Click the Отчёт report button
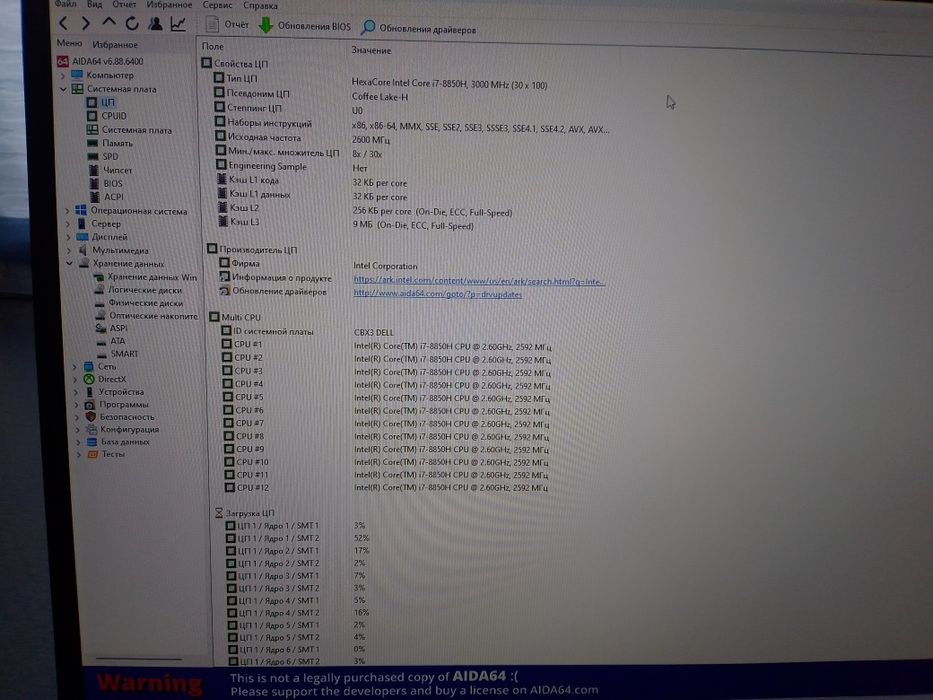This screenshot has width=933, height=700. 227,24
